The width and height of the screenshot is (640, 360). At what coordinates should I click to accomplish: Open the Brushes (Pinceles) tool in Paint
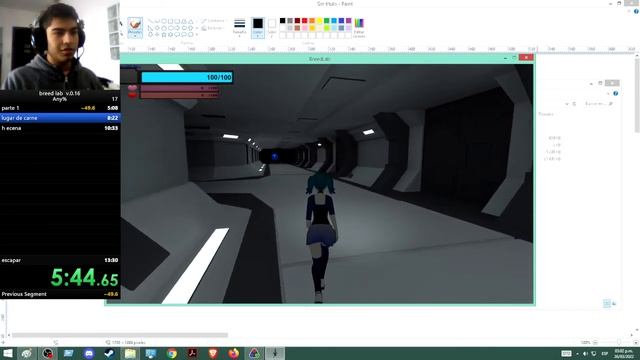pos(135,27)
